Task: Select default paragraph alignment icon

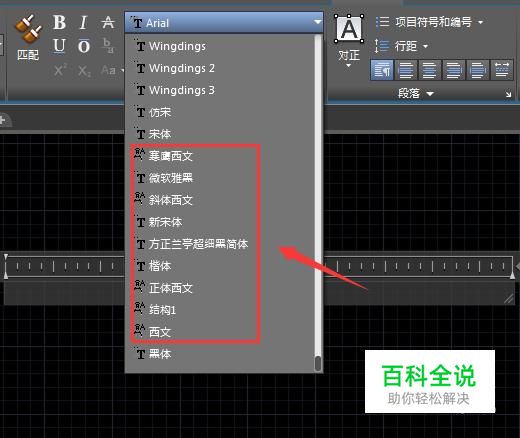Action: click(x=382, y=70)
